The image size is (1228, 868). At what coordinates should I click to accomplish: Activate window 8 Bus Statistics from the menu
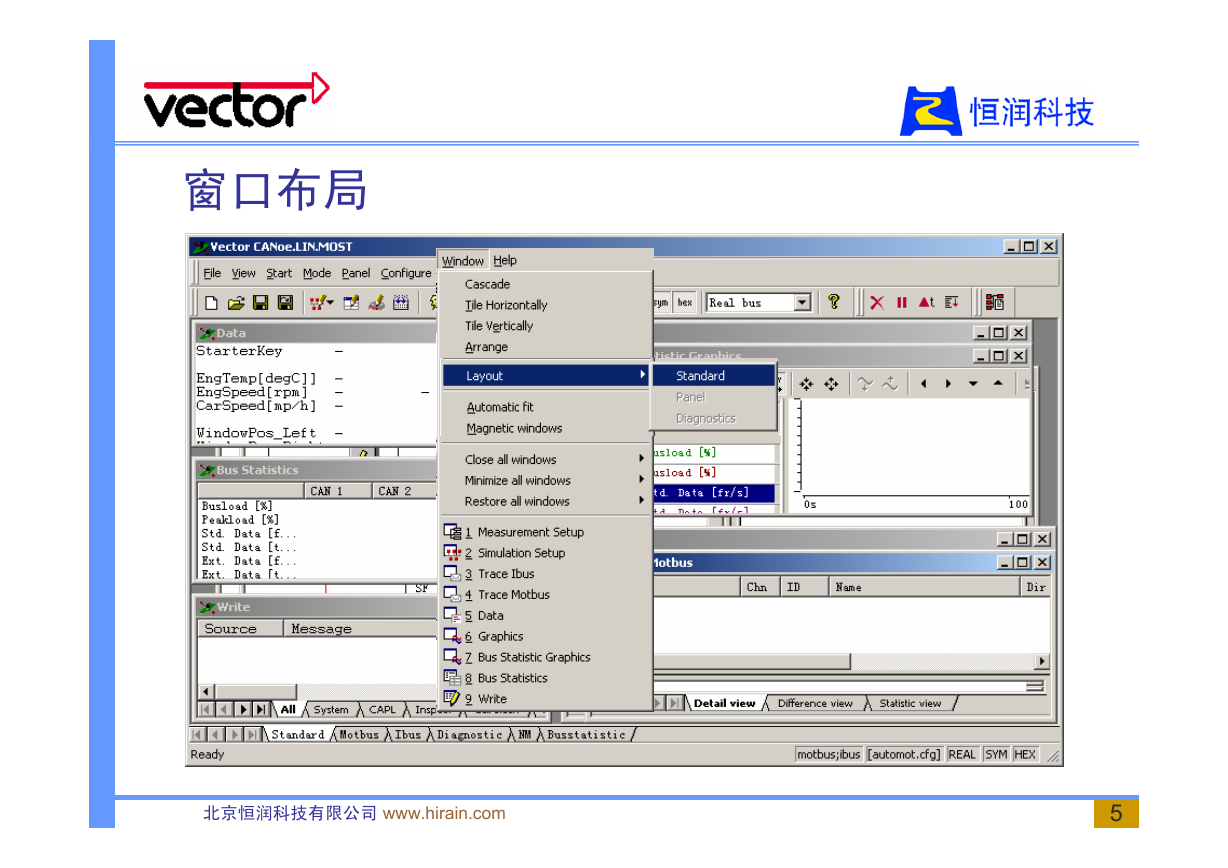click(x=547, y=678)
